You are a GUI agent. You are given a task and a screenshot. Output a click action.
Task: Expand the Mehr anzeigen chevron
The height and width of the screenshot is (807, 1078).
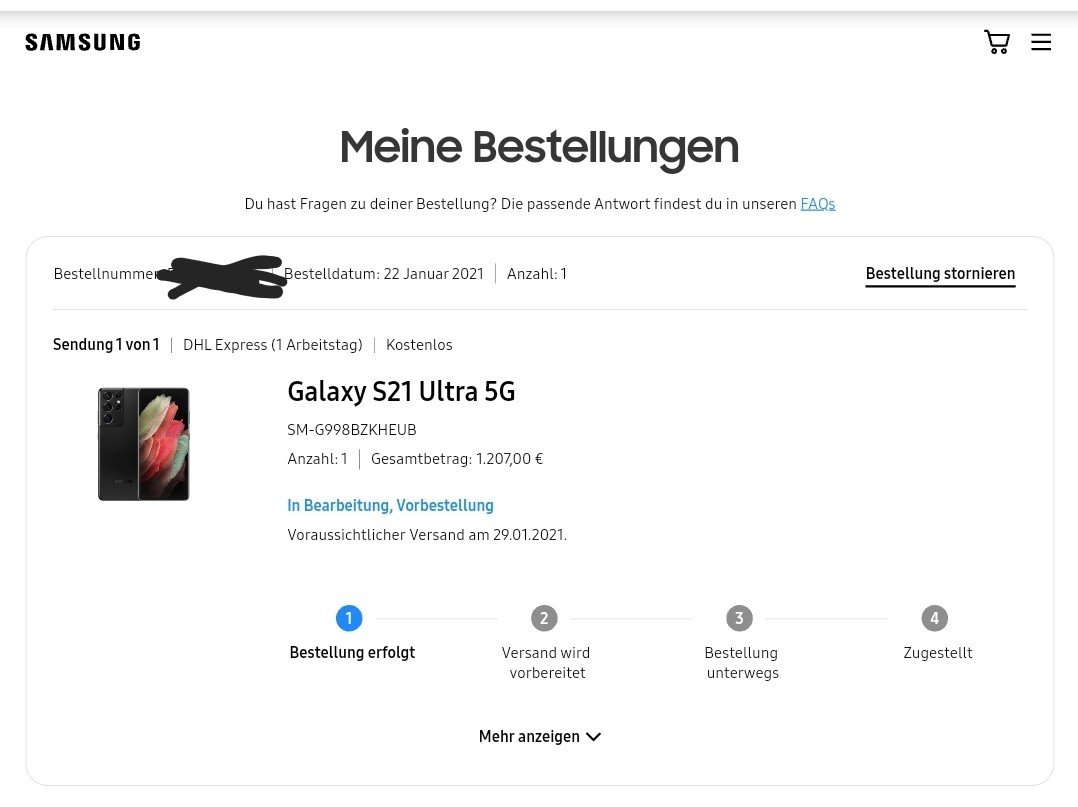pos(593,737)
